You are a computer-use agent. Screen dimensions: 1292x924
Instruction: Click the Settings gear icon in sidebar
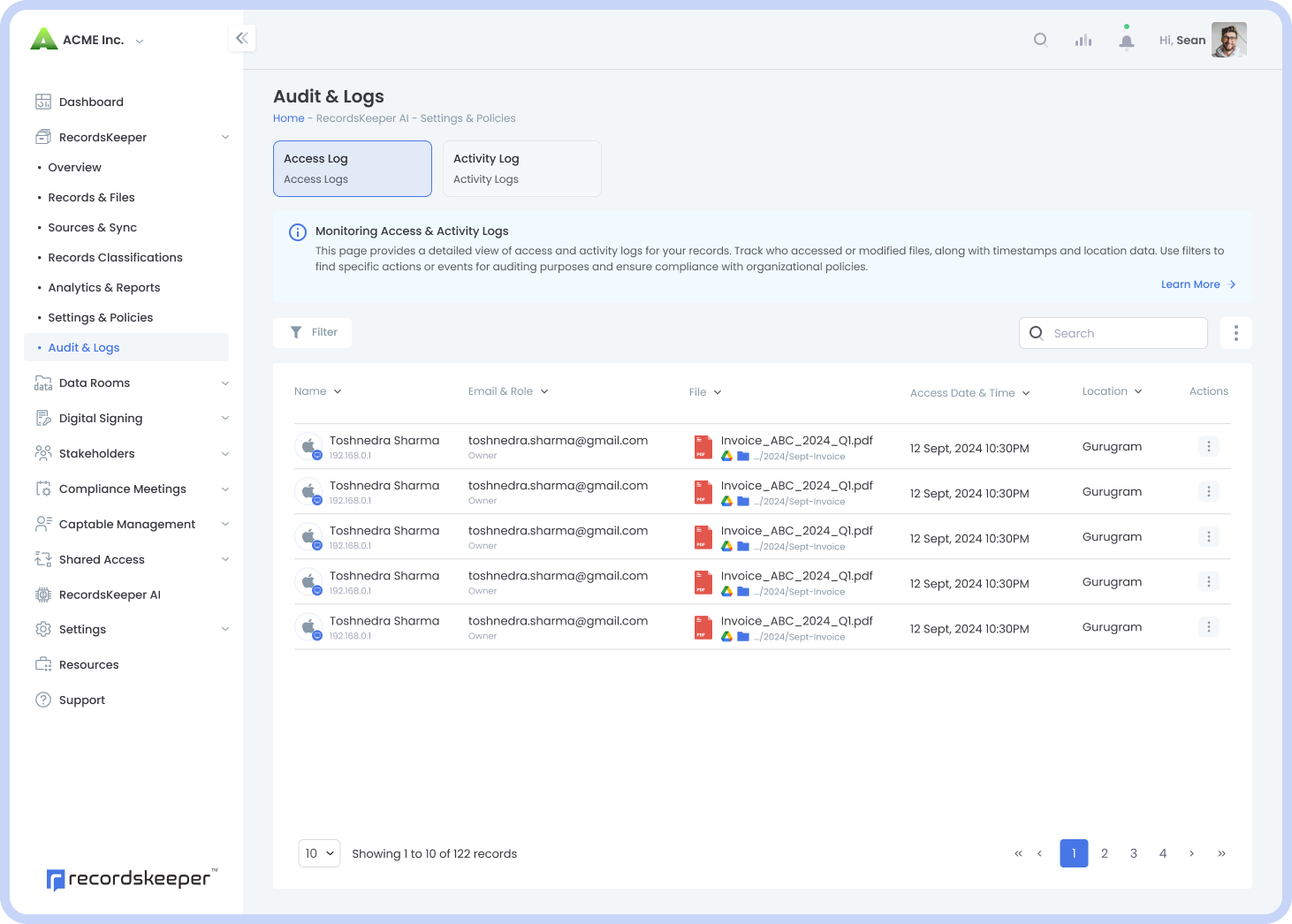pyautogui.click(x=43, y=629)
